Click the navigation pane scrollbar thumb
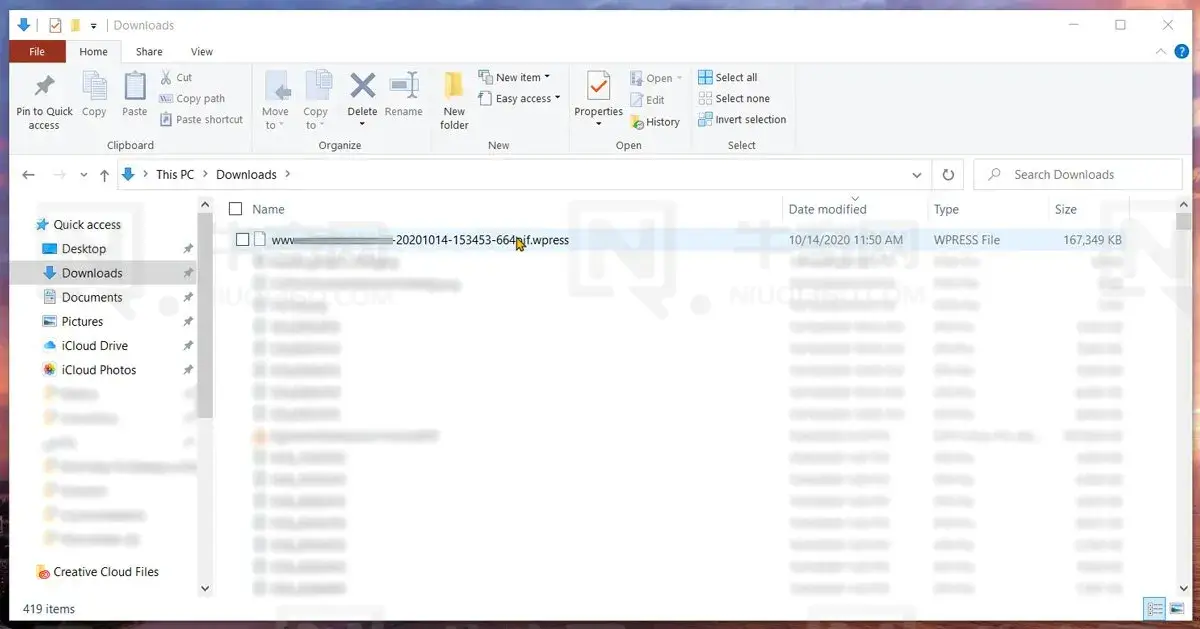Viewport: 1200px width, 629px height. (x=205, y=316)
